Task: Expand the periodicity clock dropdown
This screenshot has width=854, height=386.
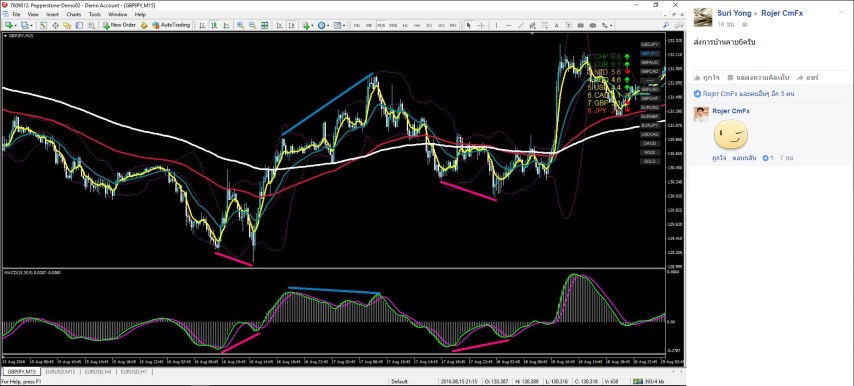Action: [x=328, y=26]
